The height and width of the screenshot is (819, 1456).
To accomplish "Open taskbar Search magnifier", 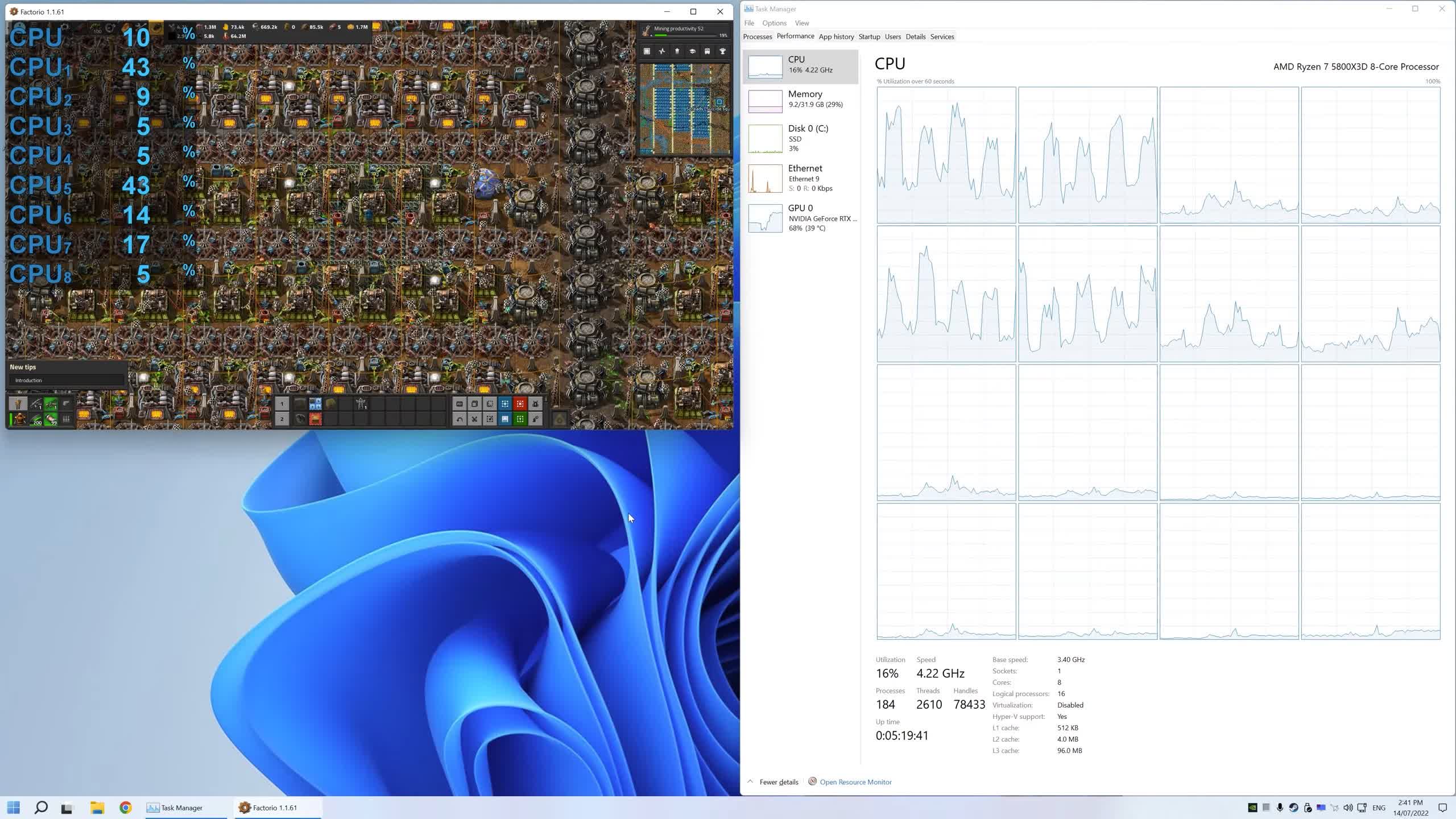I will click(41, 808).
